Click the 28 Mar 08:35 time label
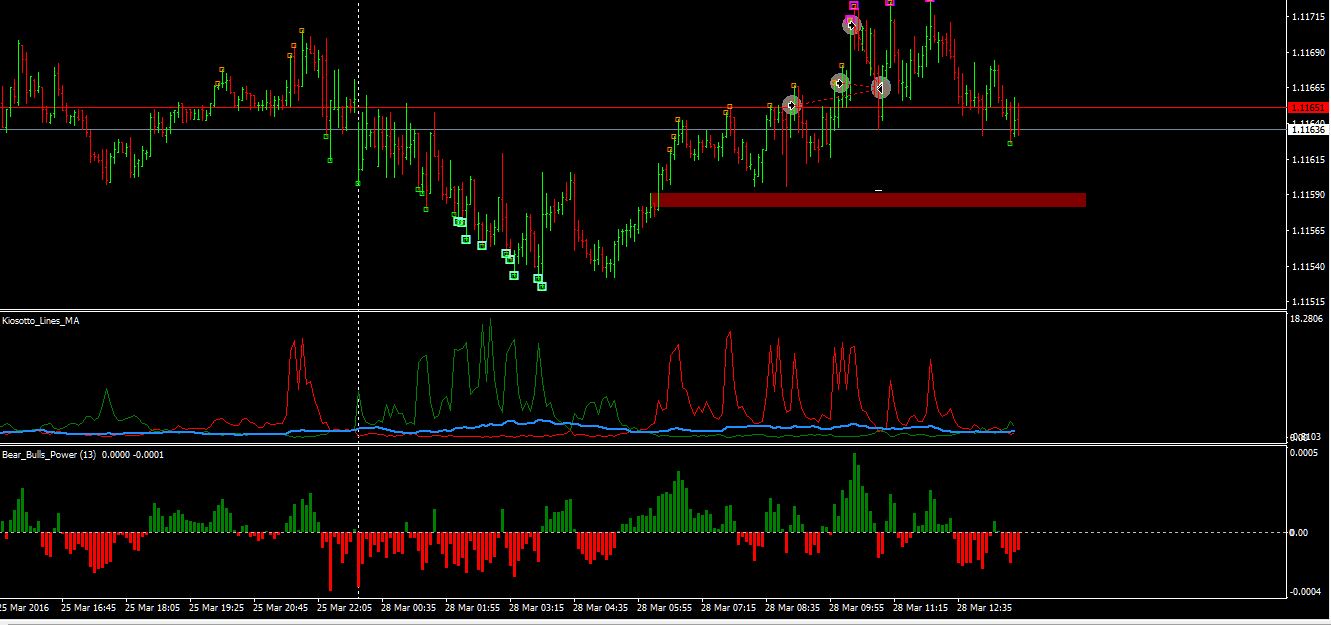Viewport: 1331px width, 625px height. (x=792, y=607)
